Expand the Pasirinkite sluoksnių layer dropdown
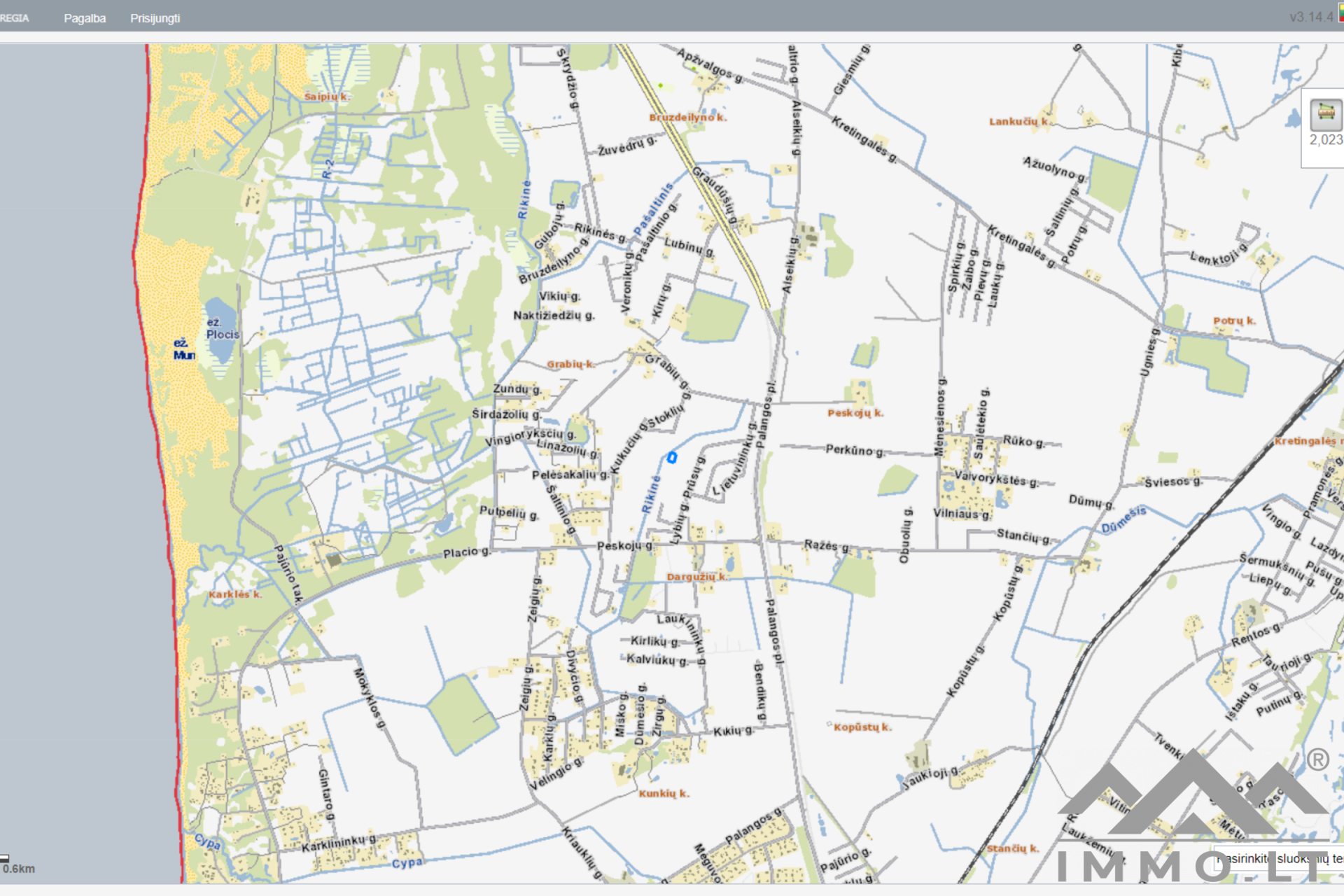 1281,858
